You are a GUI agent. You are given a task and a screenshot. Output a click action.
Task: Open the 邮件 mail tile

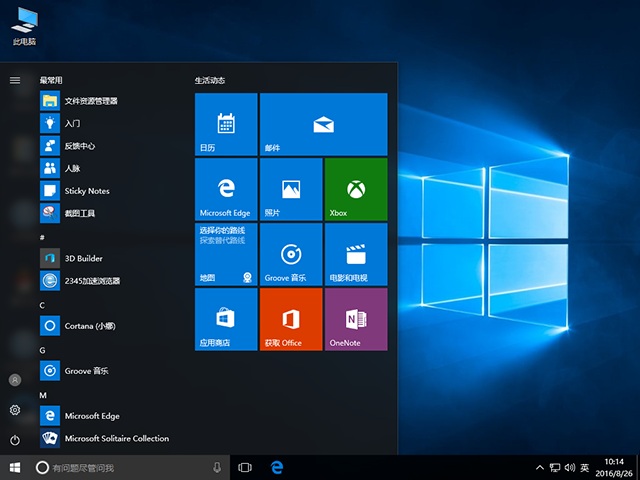click(x=322, y=124)
